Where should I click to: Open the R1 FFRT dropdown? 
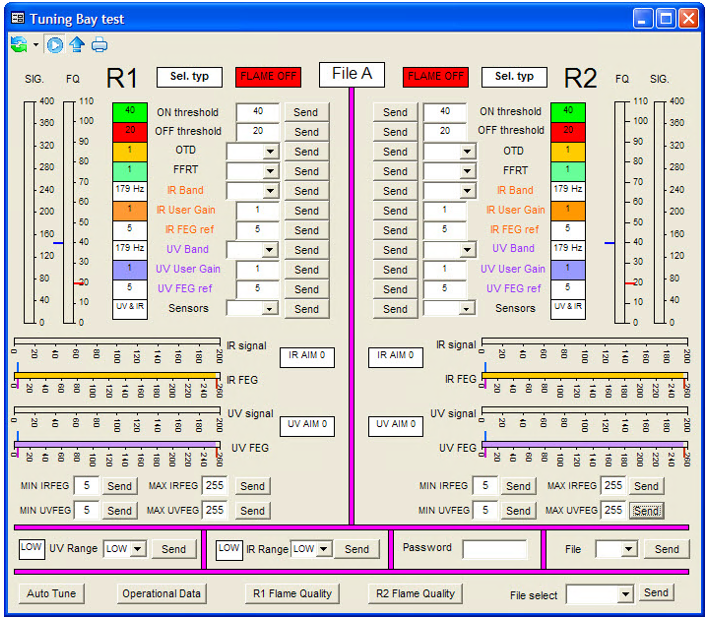[x=270, y=171]
